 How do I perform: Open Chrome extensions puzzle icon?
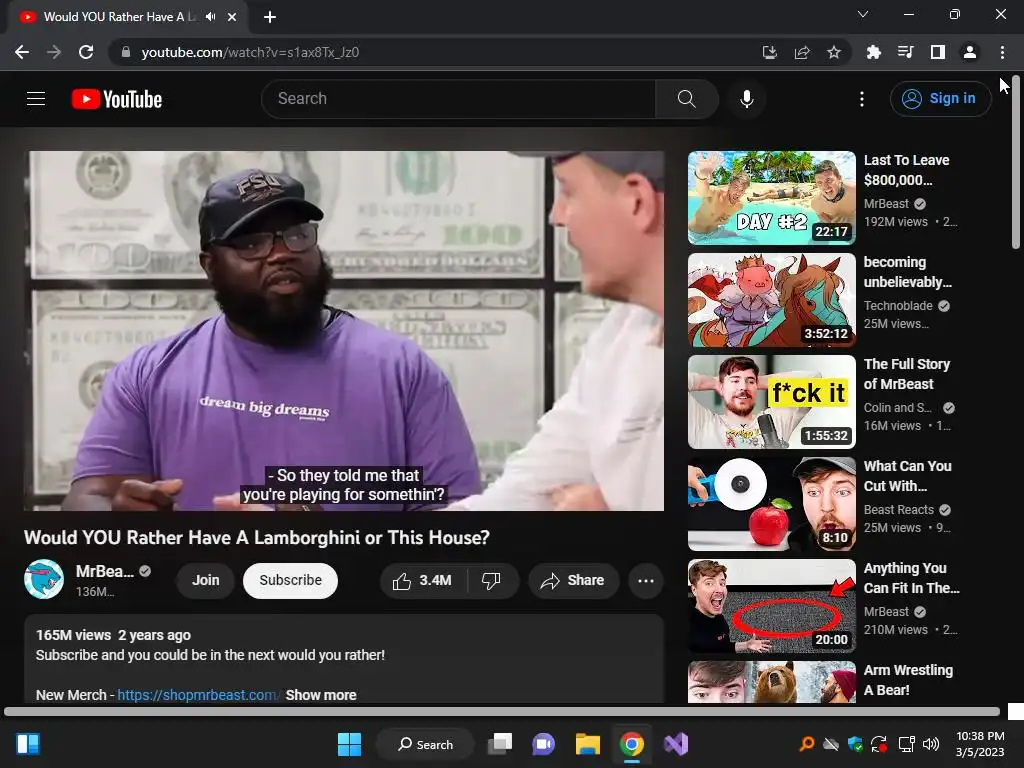click(x=873, y=52)
